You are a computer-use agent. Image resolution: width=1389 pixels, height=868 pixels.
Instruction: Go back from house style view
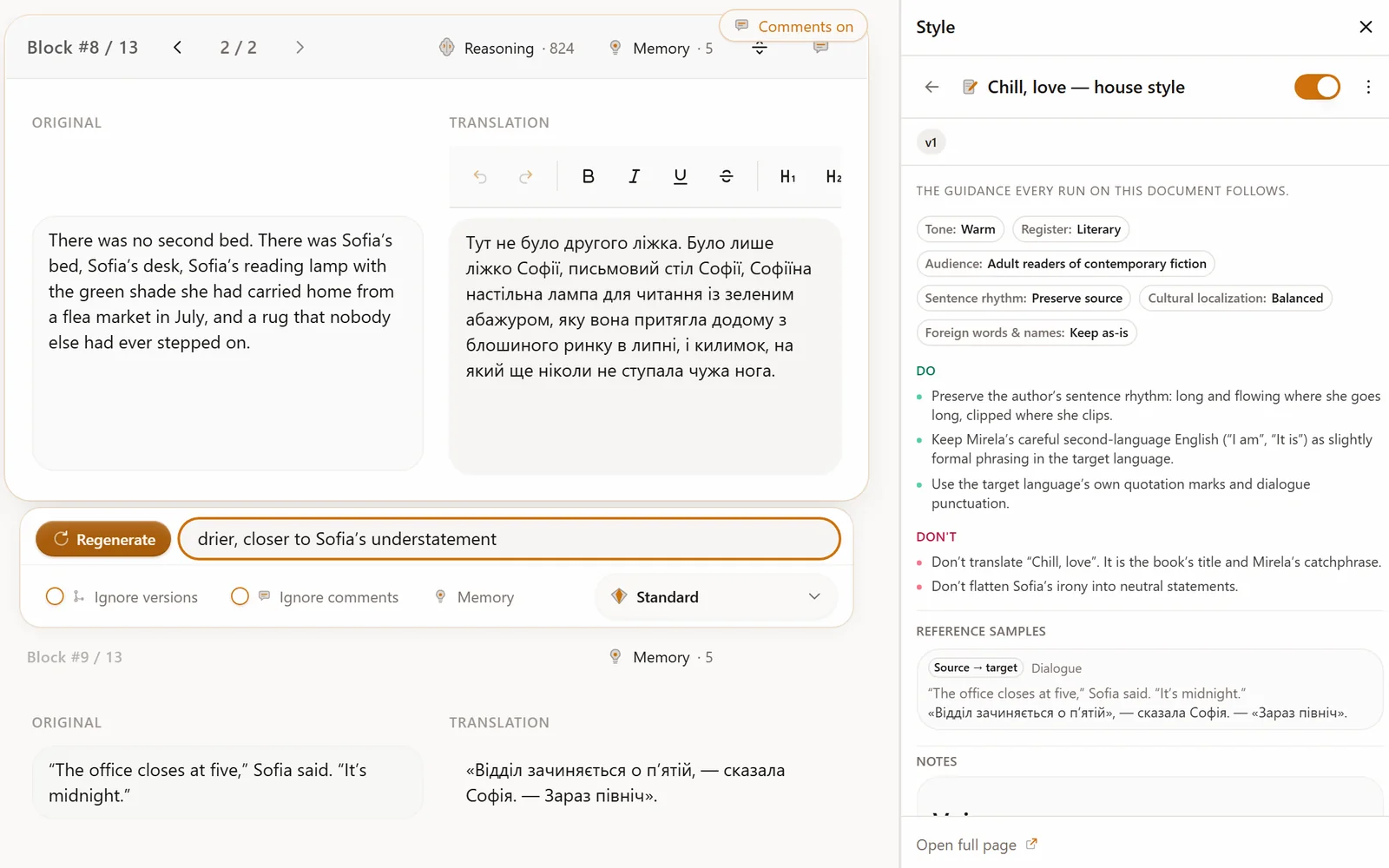click(931, 87)
